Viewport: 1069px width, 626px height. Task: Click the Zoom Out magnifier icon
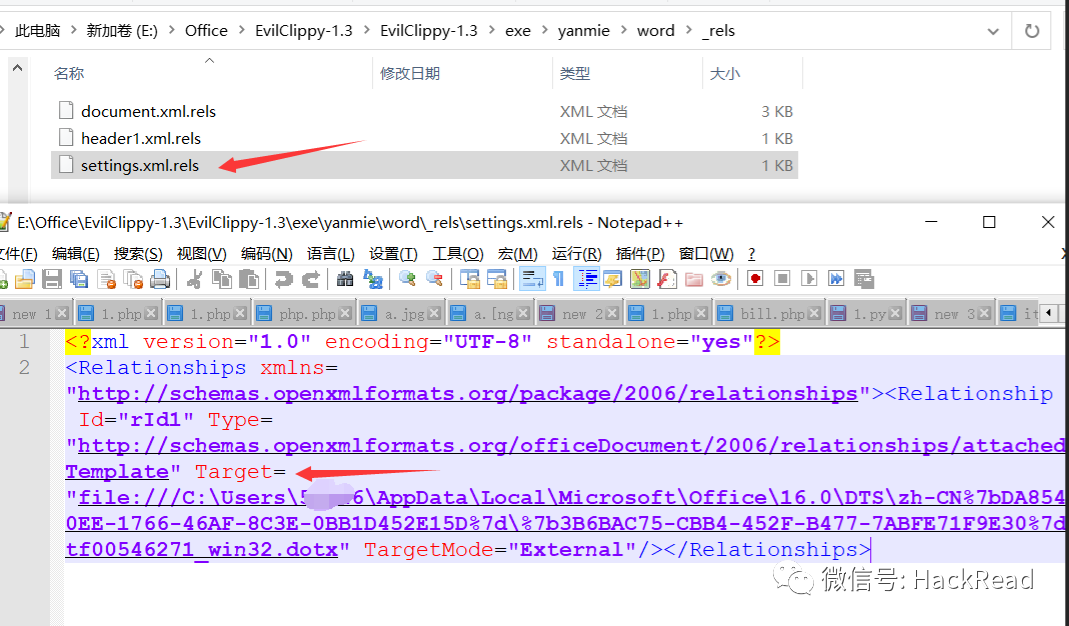tap(434, 279)
